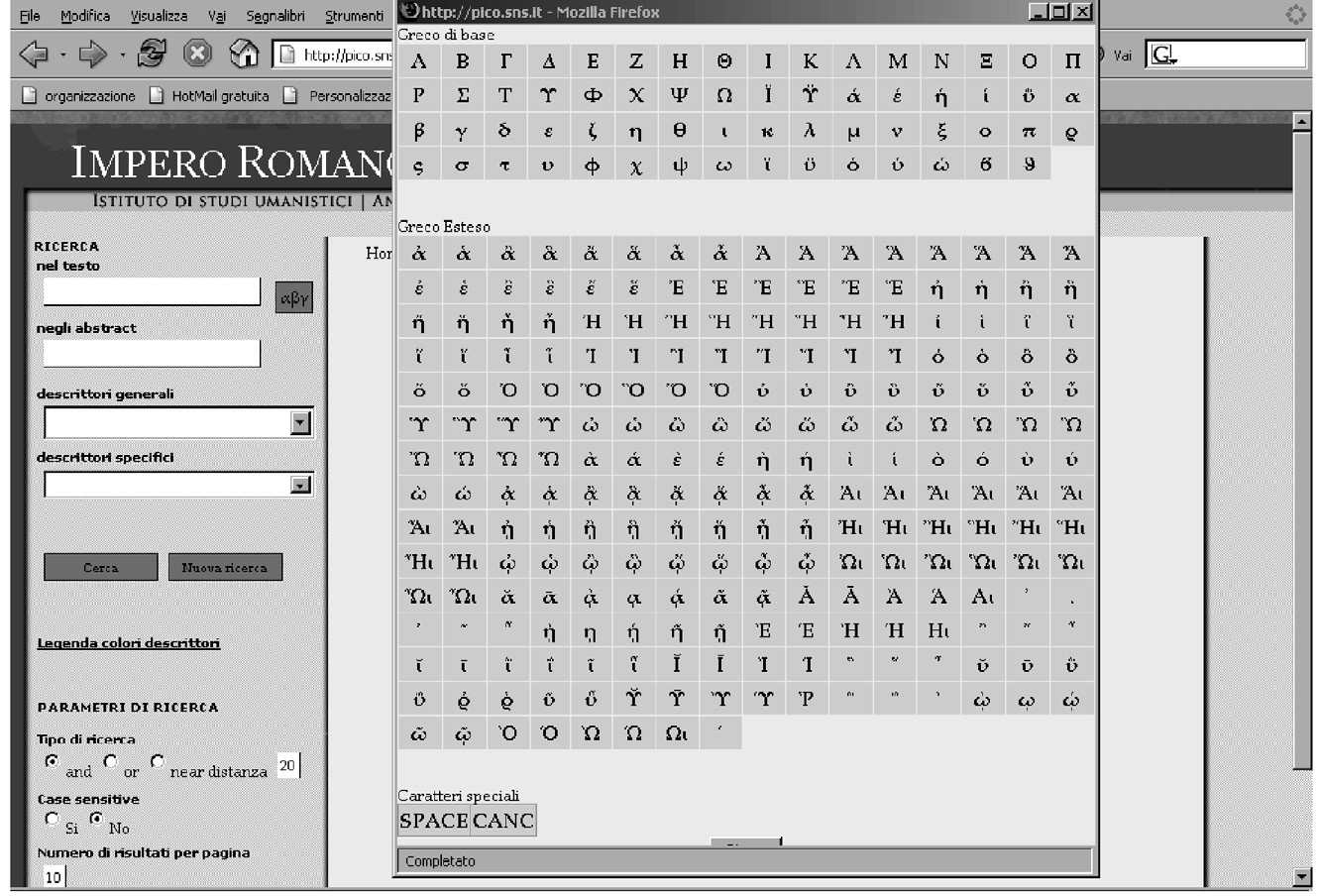
Task: Go to Home with the house icon
Action: 244,54
